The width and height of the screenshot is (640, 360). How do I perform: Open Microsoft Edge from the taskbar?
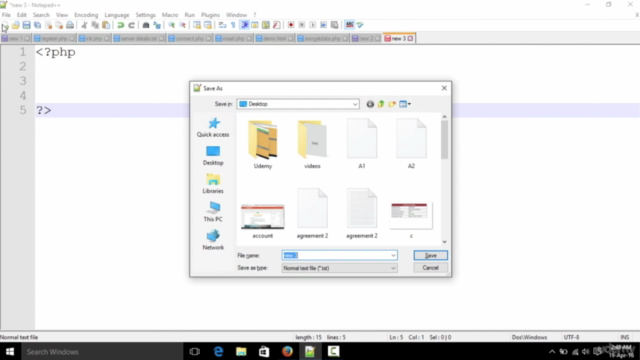tap(218, 351)
